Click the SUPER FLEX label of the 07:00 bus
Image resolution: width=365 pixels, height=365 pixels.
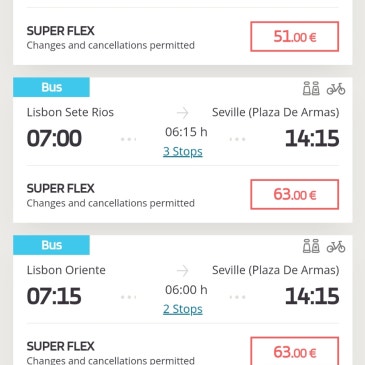pyautogui.click(x=61, y=189)
